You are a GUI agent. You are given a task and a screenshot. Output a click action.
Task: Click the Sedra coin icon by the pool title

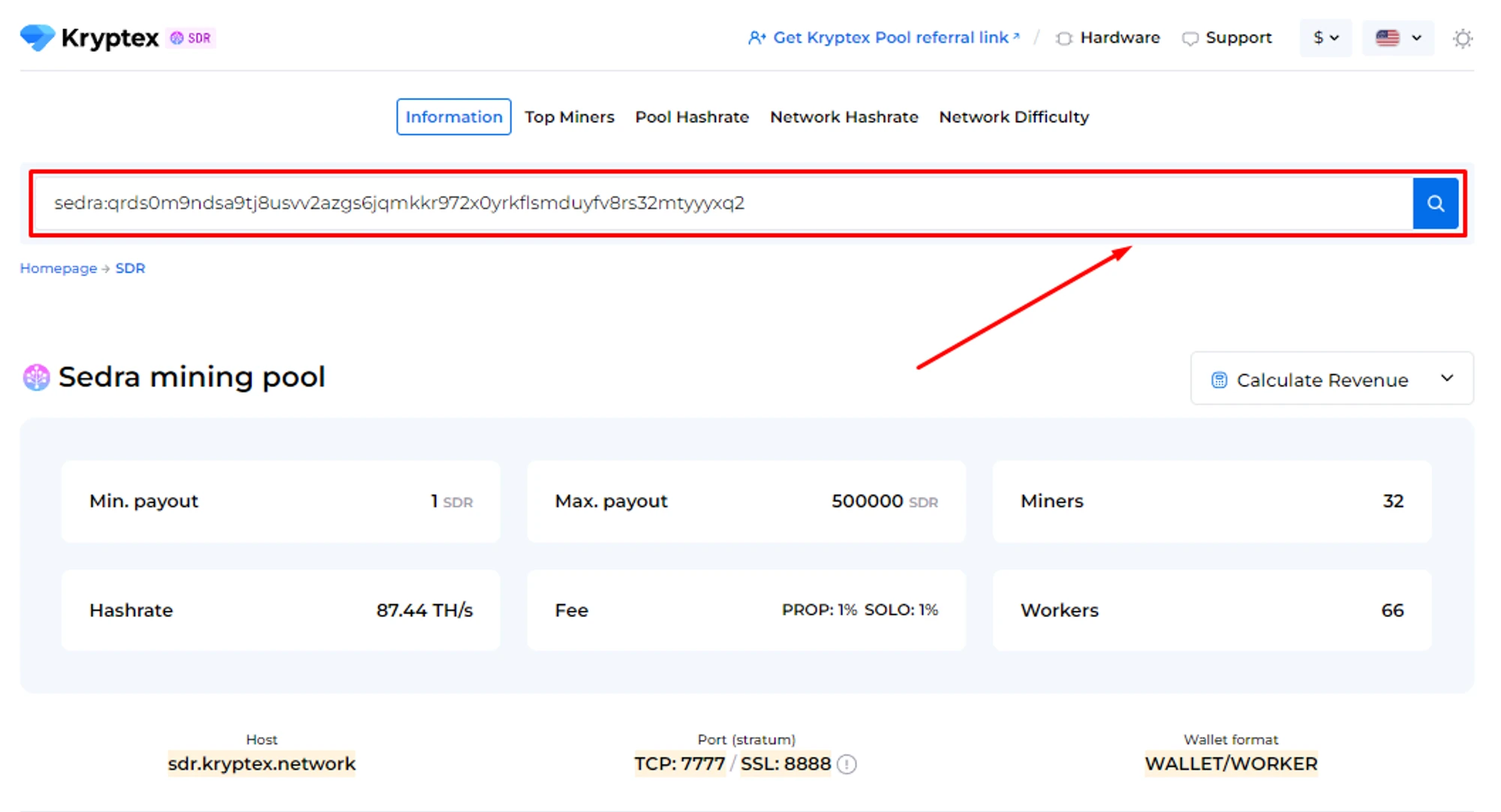click(36, 377)
